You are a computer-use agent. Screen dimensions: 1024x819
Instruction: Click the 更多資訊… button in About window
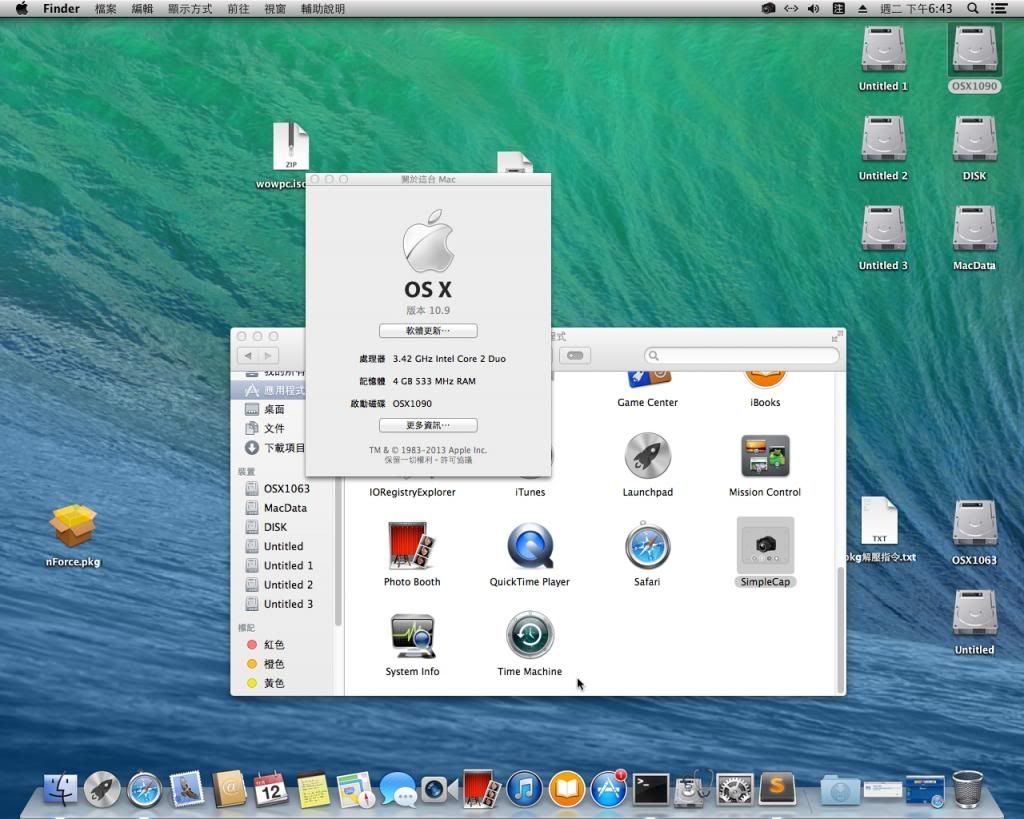(x=428, y=425)
